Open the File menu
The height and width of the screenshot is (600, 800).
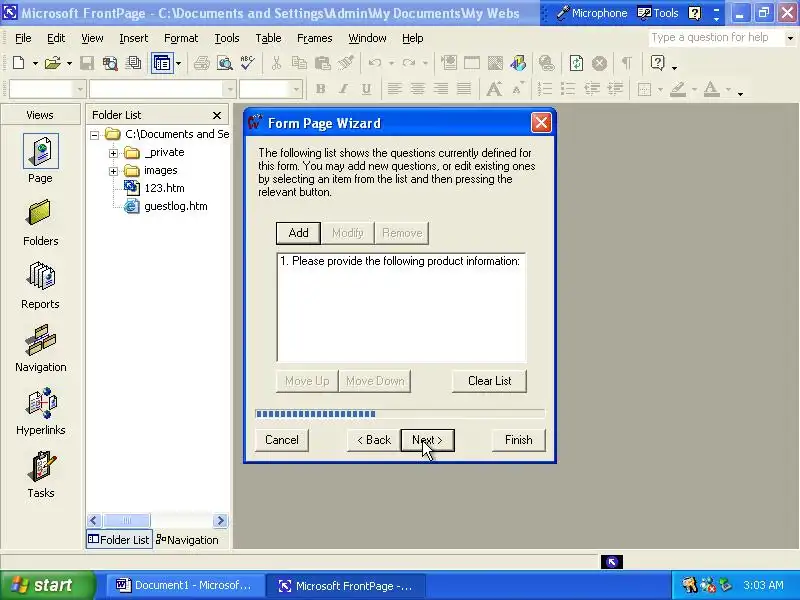pyautogui.click(x=23, y=38)
